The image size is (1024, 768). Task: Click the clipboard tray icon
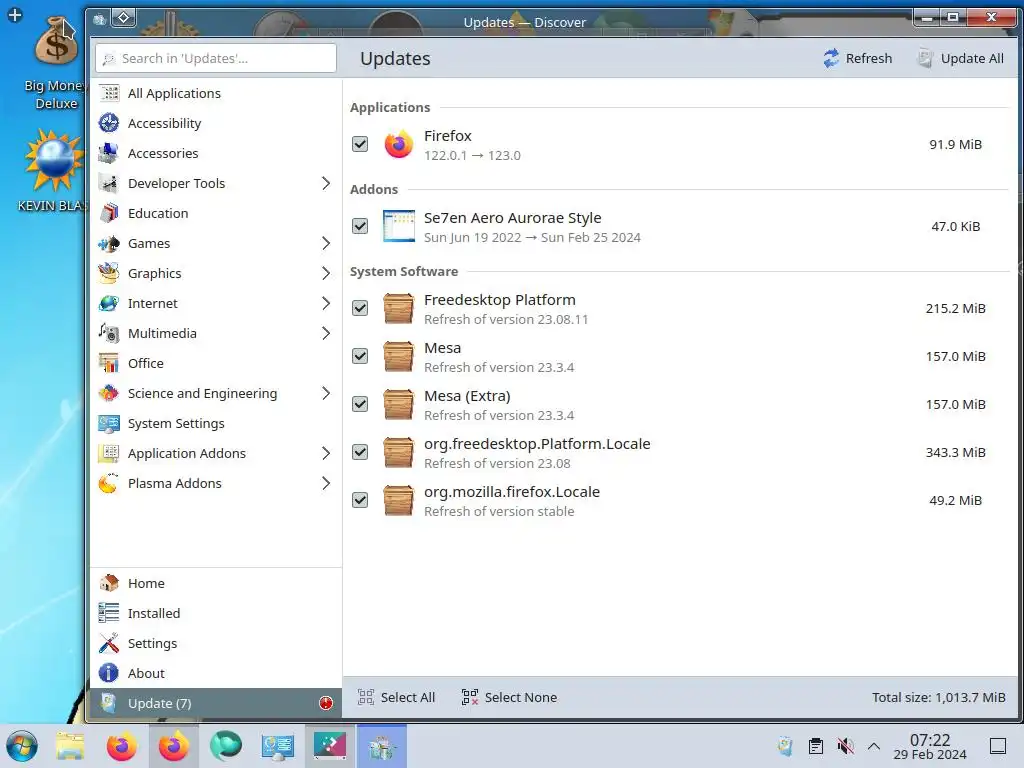click(816, 746)
